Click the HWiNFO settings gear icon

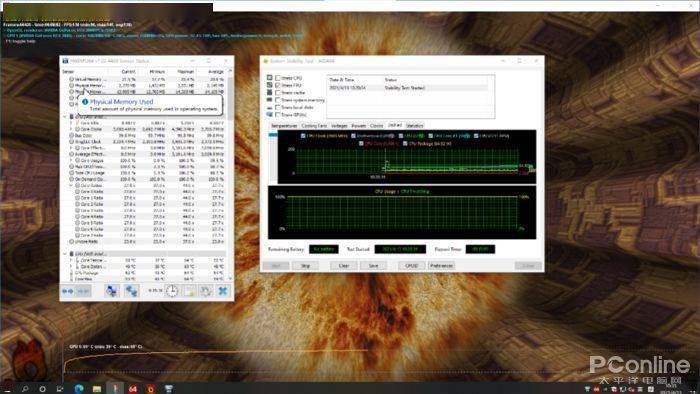pos(206,291)
